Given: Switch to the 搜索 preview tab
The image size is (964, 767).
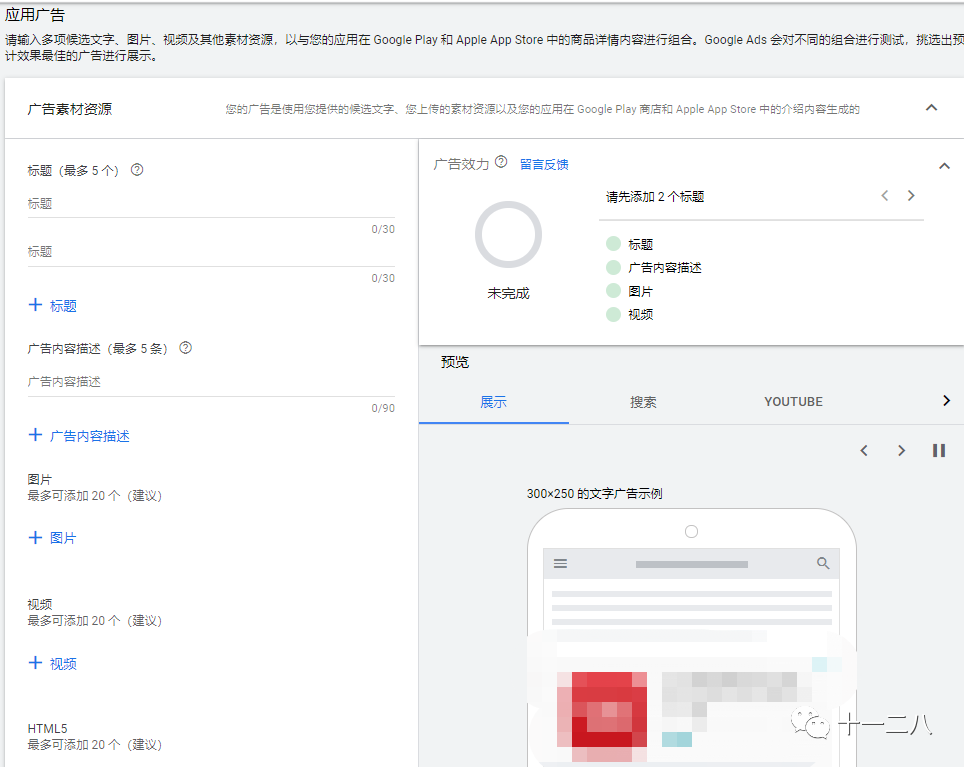Looking at the screenshot, I should pyautogui.click(x=643, y=401).
